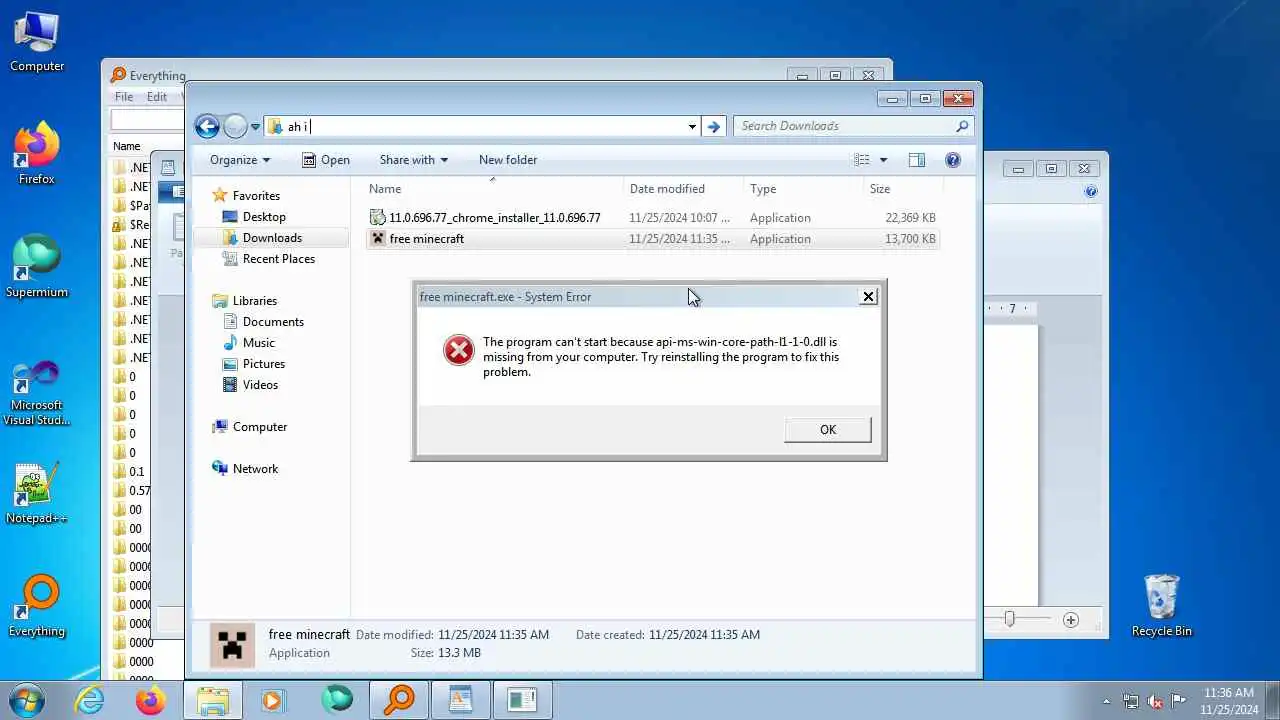Click the Action Center flag tray icon

1179,701
